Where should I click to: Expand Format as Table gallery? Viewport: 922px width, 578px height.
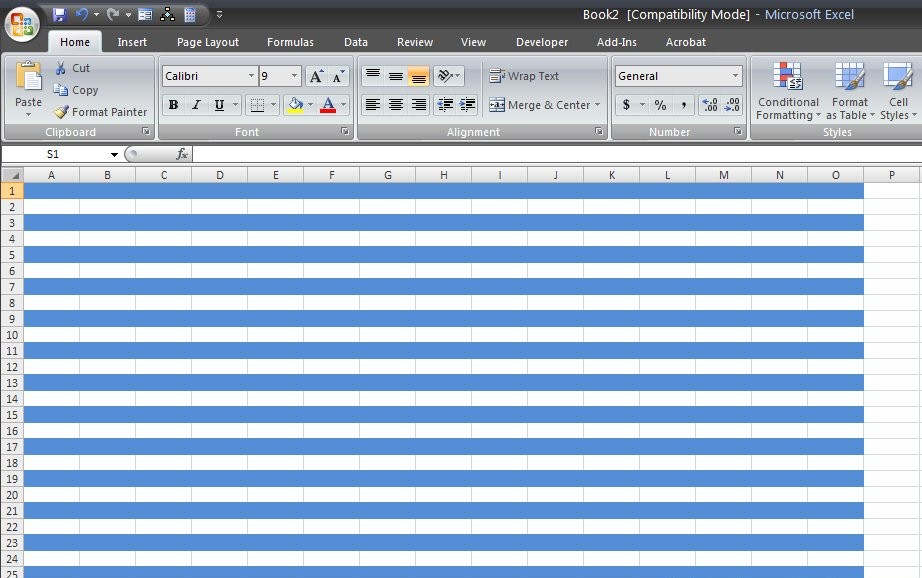(x=850, y=91)
